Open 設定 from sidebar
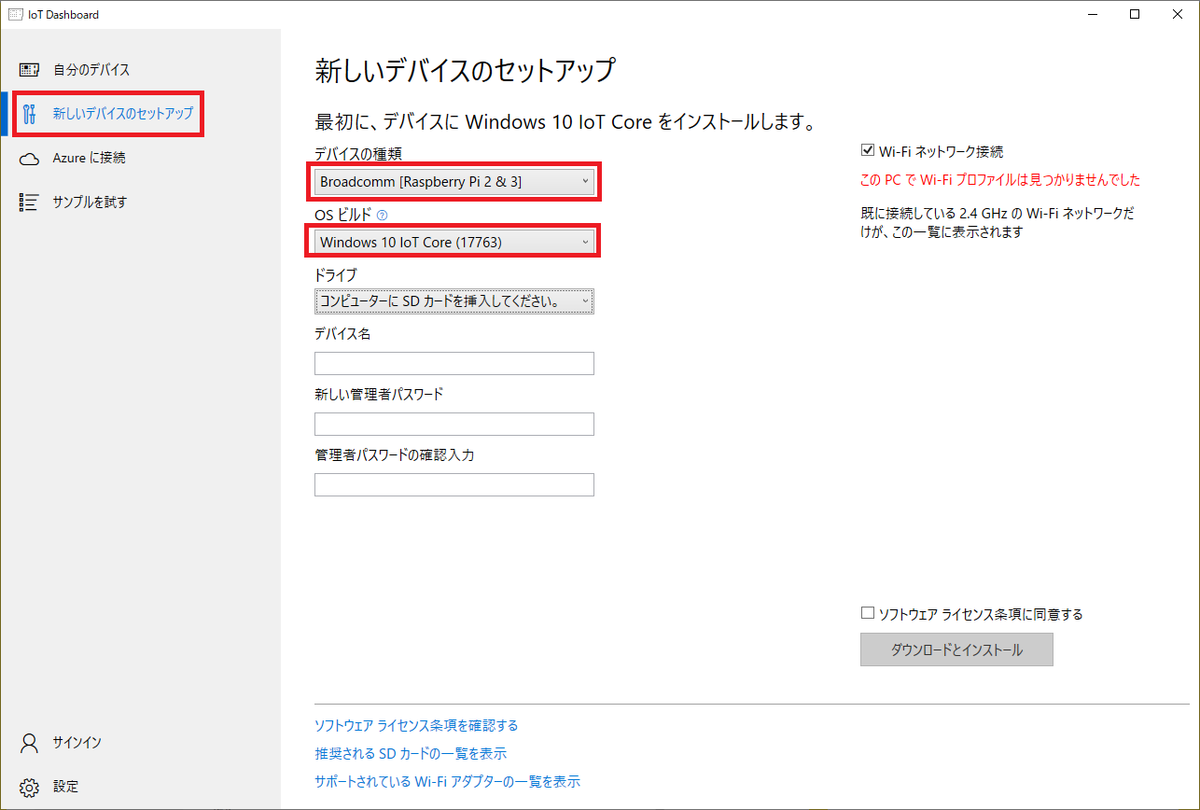This screenshot has width=1200, height=810. (140, 787)
